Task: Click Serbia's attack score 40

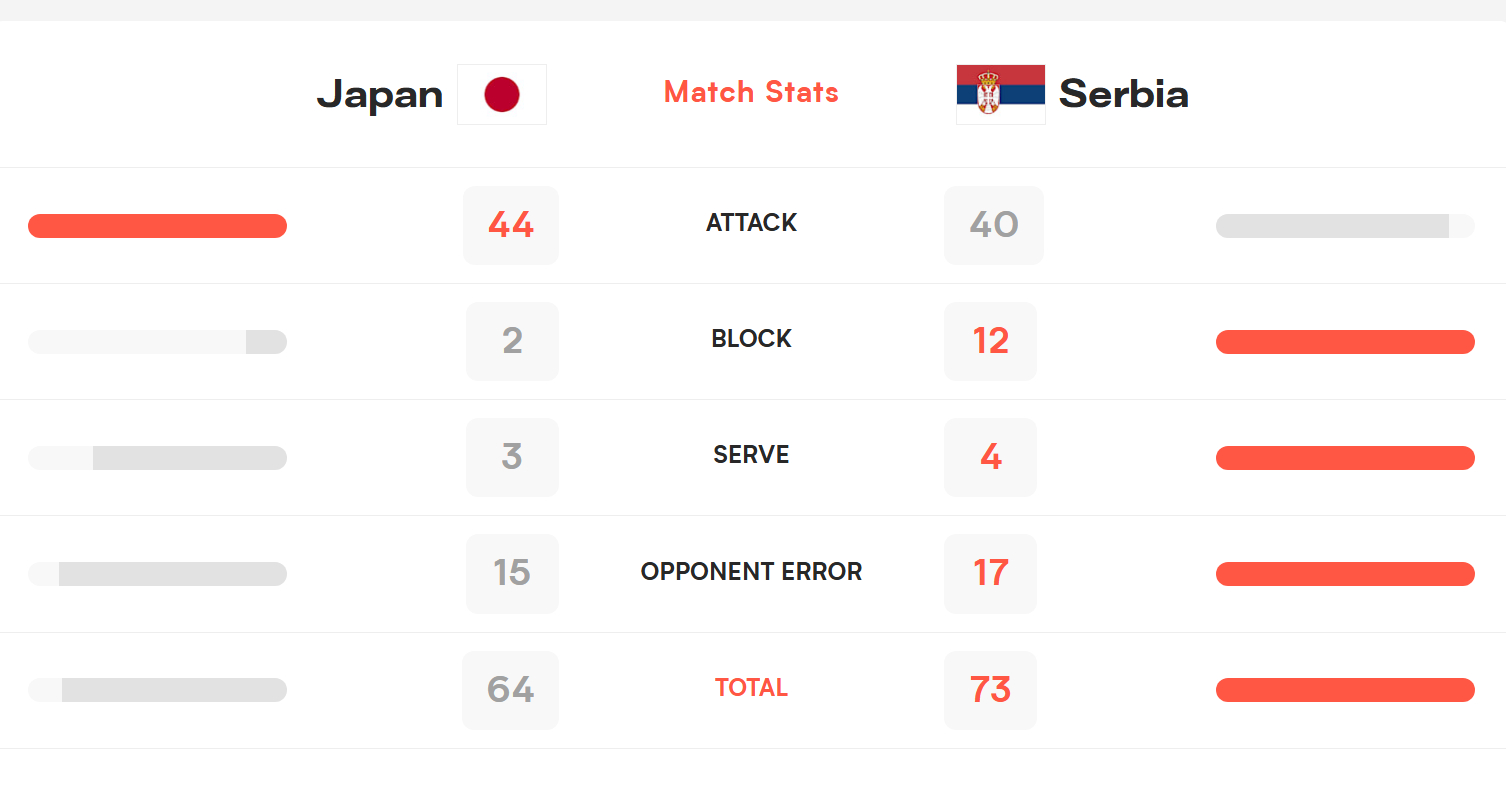Action: coord(994,225)
